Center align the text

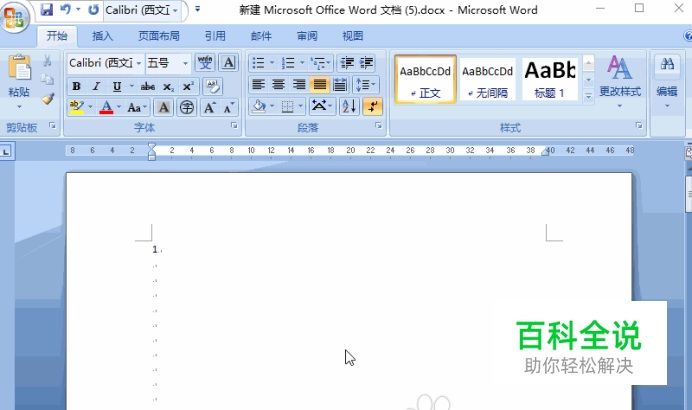tap(278, 84)
